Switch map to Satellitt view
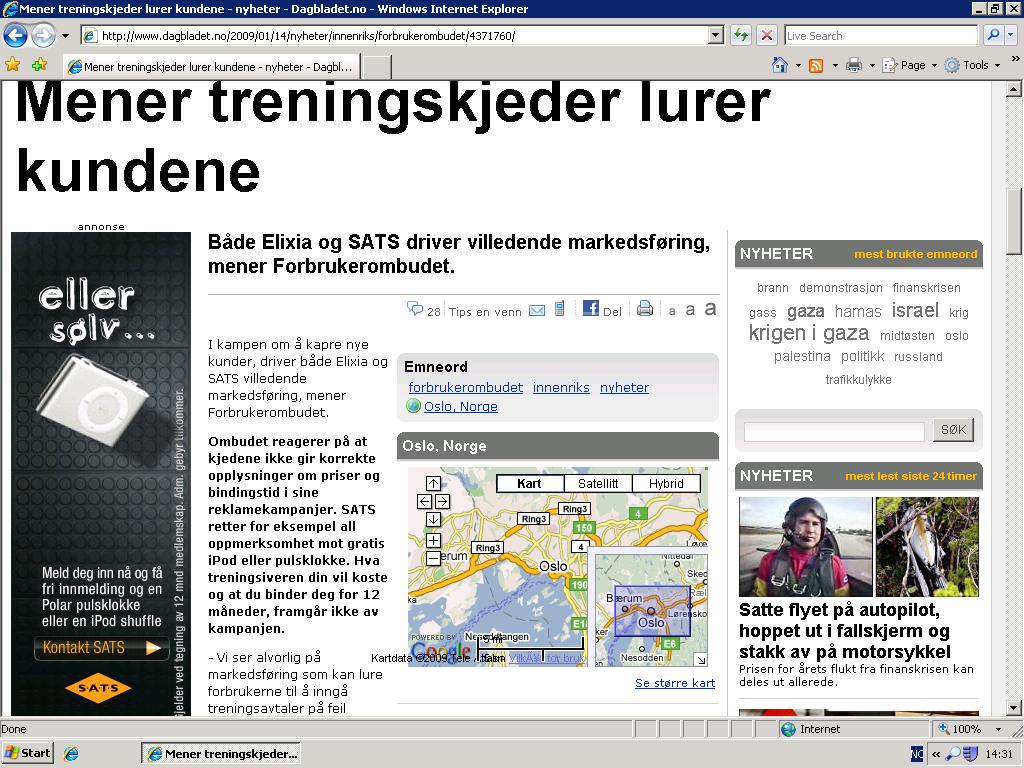Viewport: 1024px width, 768px height. pos(598,483)
